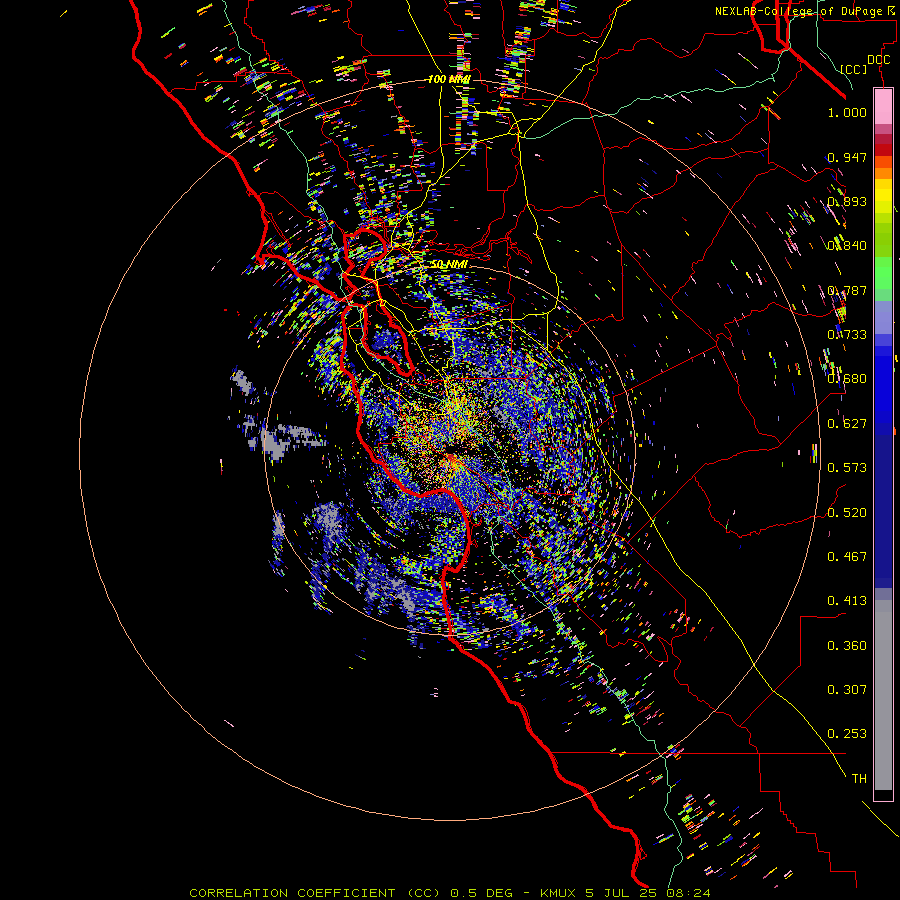
Task: Click the DCC label above the color bar
Action: tap(878, 60)
